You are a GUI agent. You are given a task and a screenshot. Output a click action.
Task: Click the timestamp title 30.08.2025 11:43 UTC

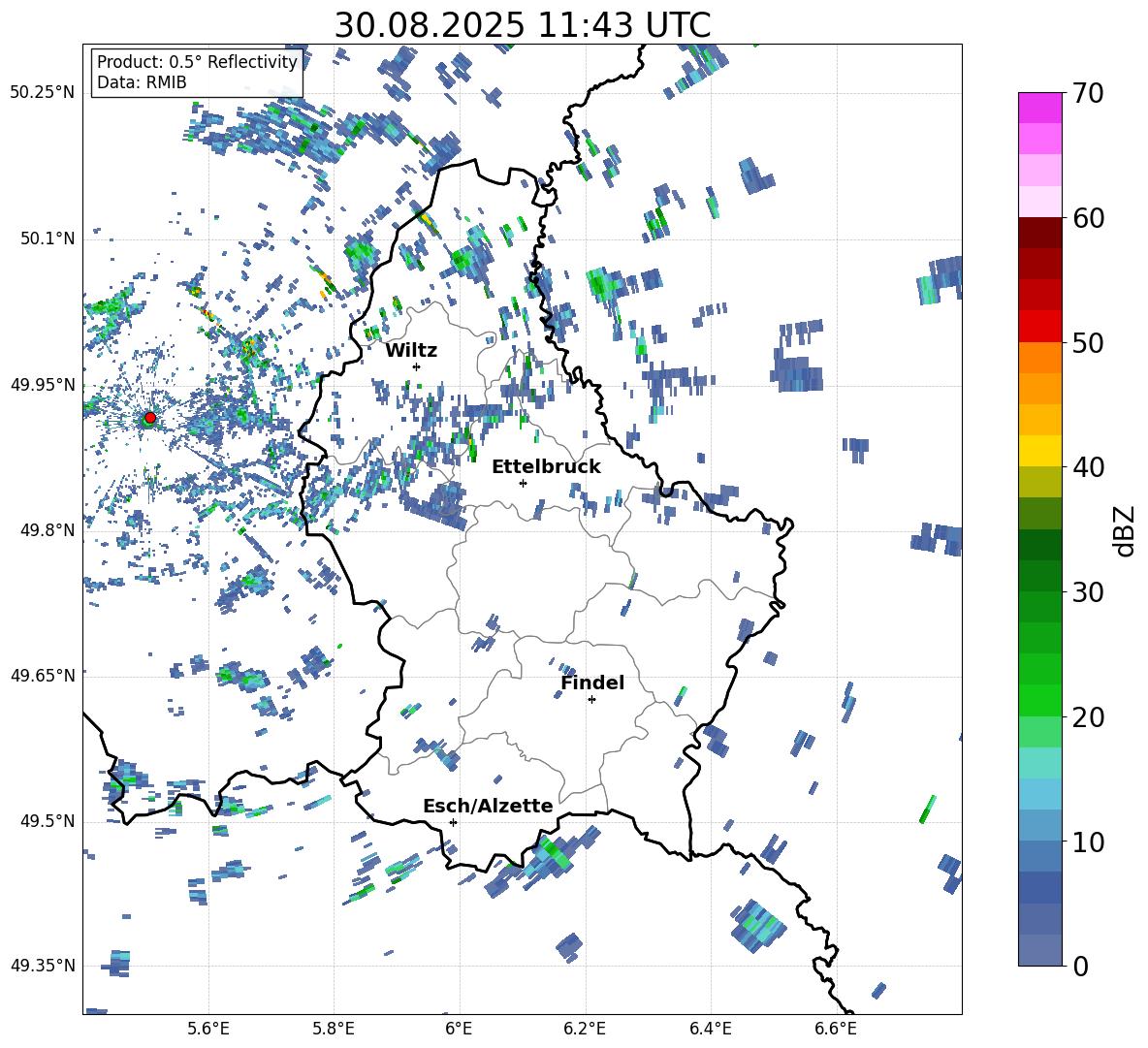point(523,25)
